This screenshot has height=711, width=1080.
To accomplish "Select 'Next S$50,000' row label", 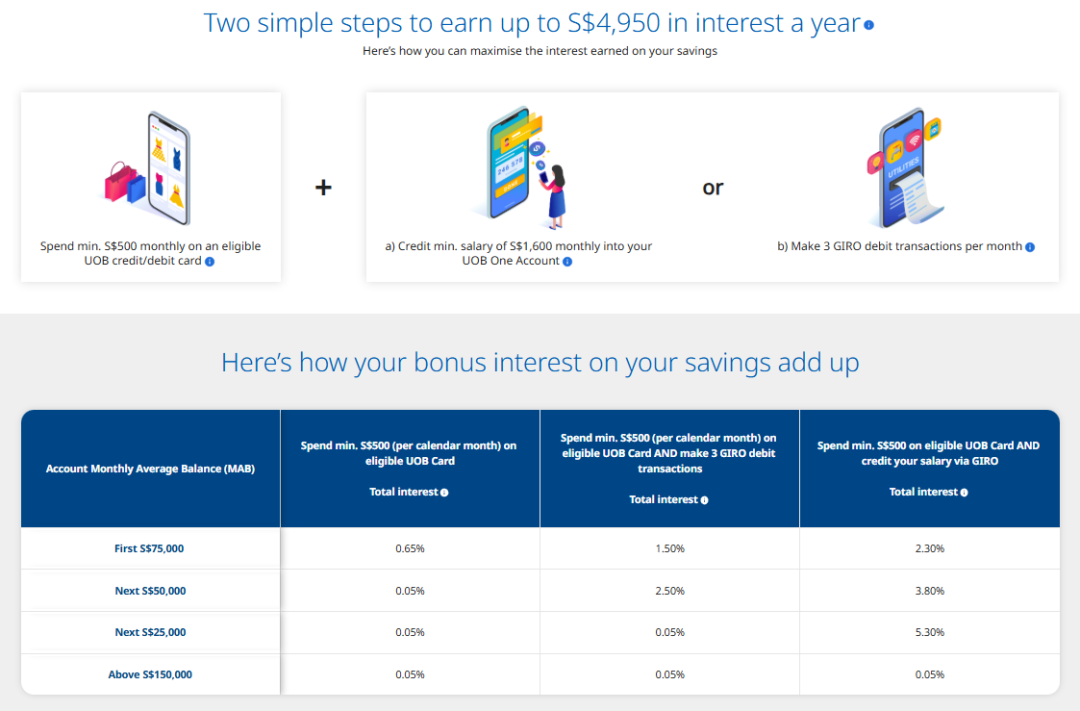I will pos(150,591).
